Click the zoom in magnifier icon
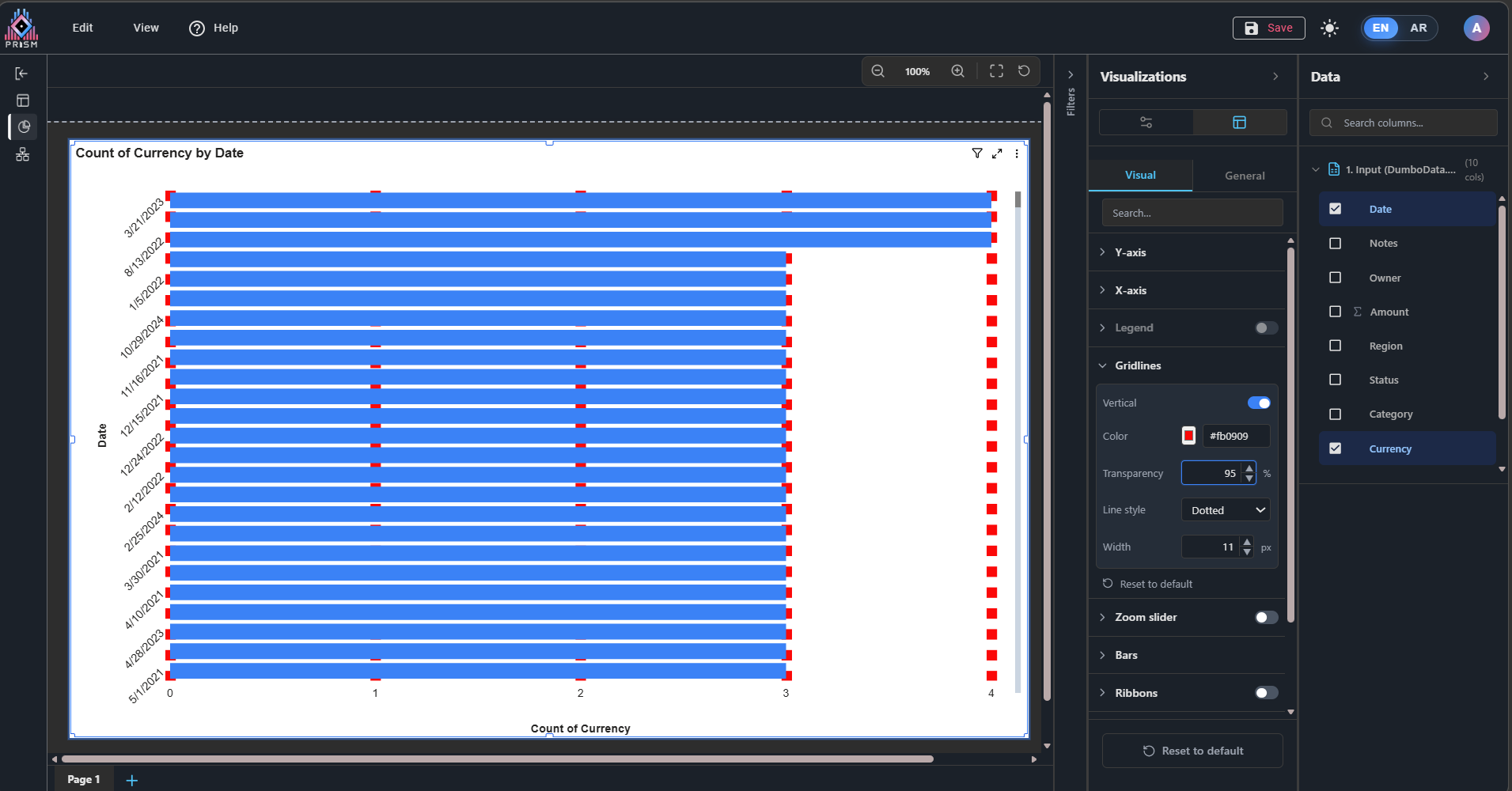 [957, 71]
